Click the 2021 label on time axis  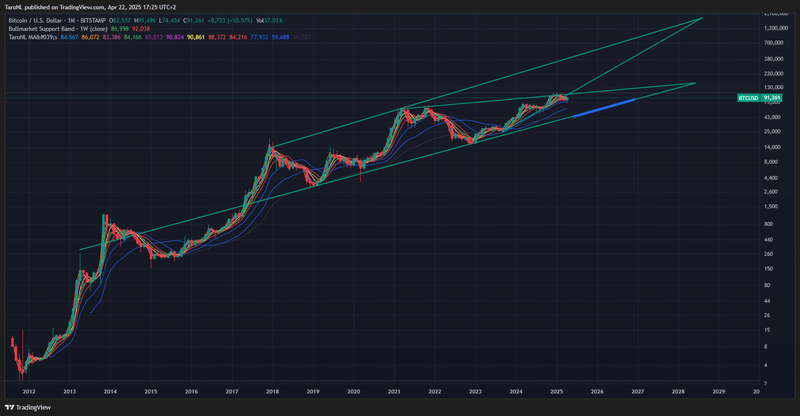[x=394, y=391]
